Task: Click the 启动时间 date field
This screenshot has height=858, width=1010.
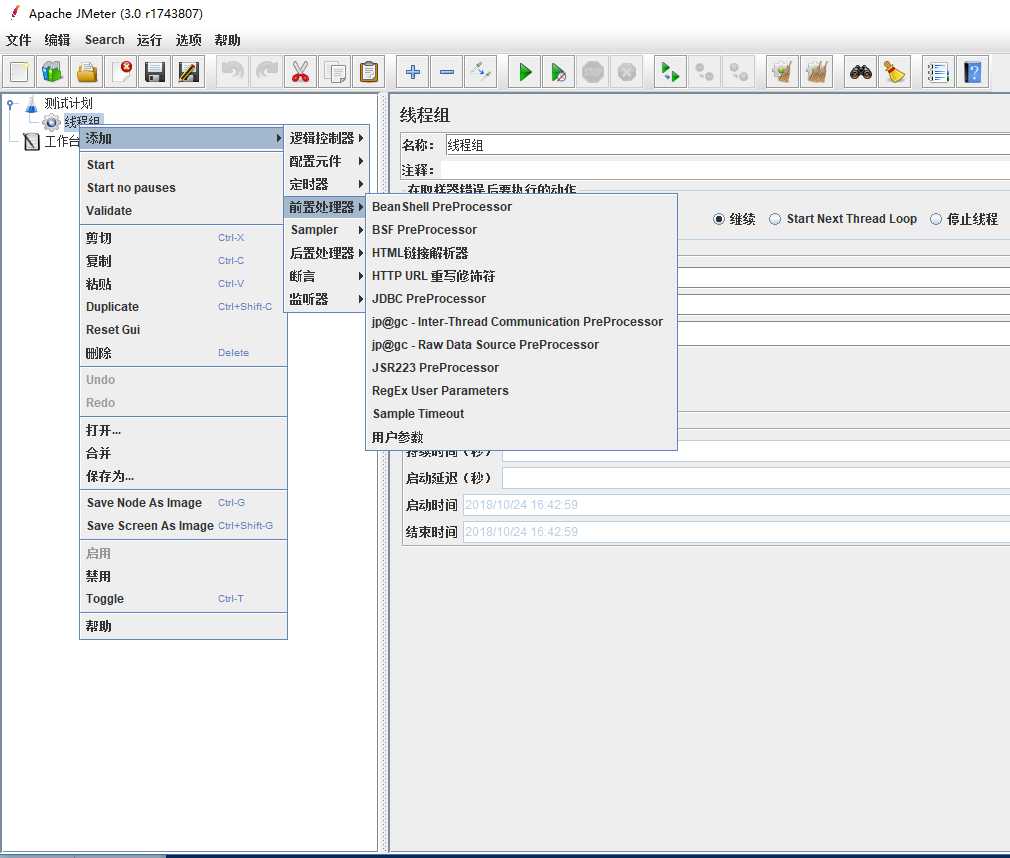Action: coord(736,505)
